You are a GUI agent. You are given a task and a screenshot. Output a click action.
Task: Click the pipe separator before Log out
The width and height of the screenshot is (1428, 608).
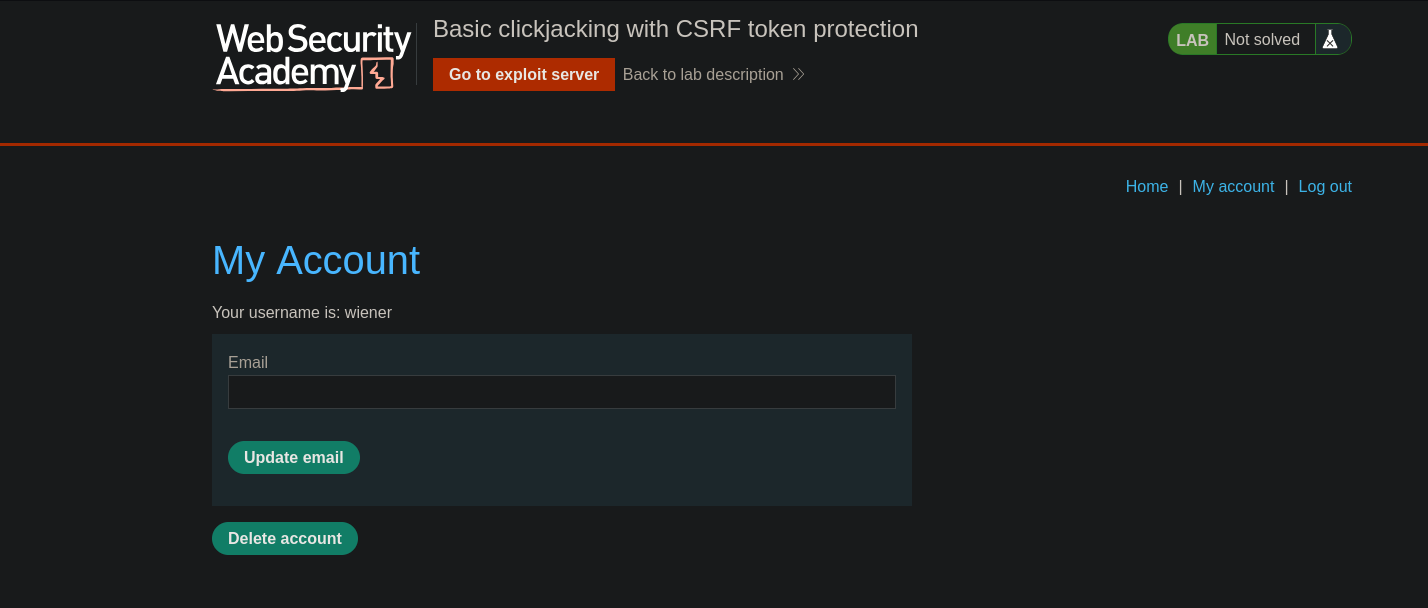point(1286,186)
